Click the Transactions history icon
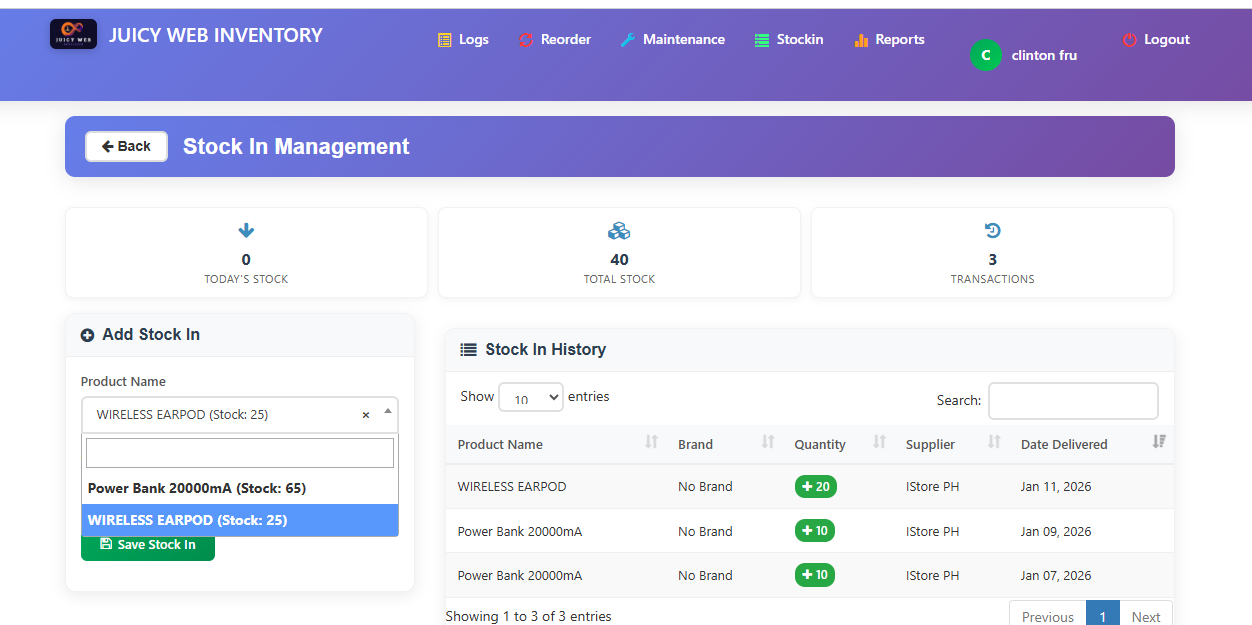This screenshot has width=1252, height=625. coord(992,229)
